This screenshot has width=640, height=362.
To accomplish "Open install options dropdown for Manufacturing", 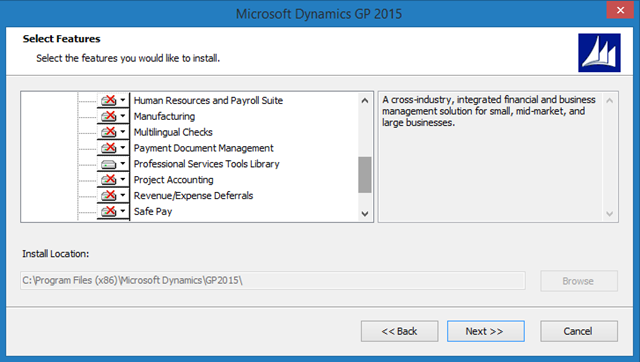I will [123, 116].
